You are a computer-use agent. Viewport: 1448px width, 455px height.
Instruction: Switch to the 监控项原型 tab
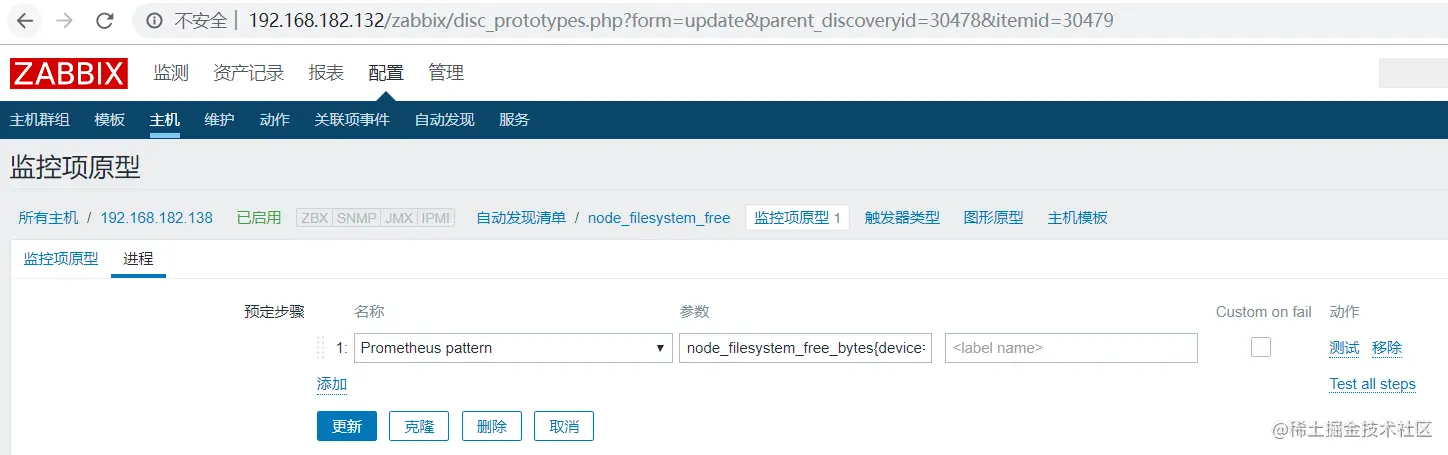point(61,259)
